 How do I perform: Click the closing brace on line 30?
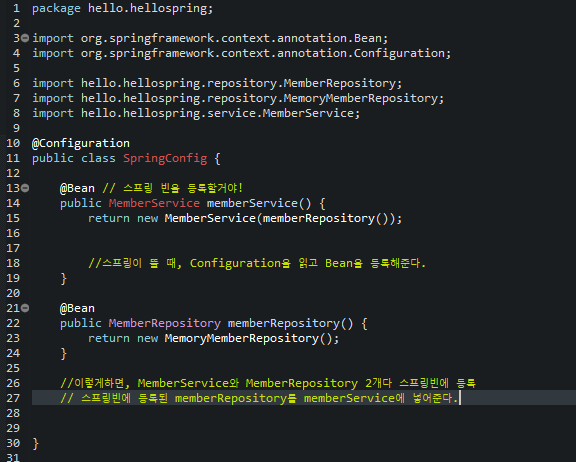click(x=36, y=444)
